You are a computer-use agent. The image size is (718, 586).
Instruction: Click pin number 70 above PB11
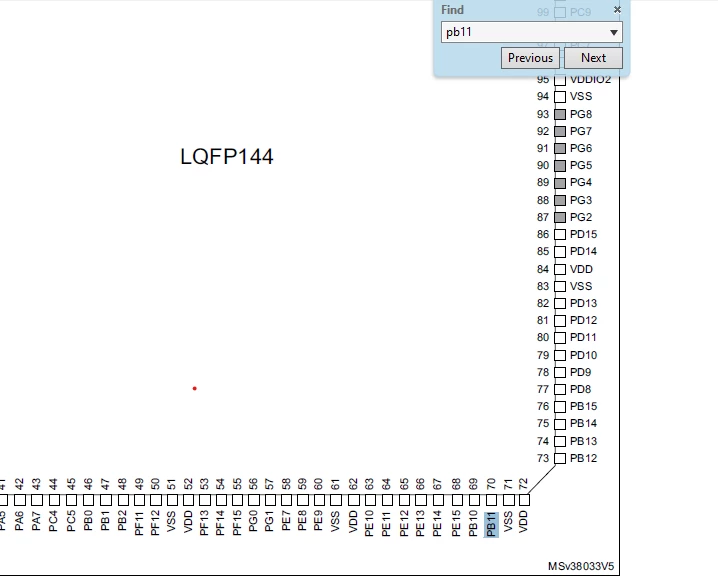point(491,484)
